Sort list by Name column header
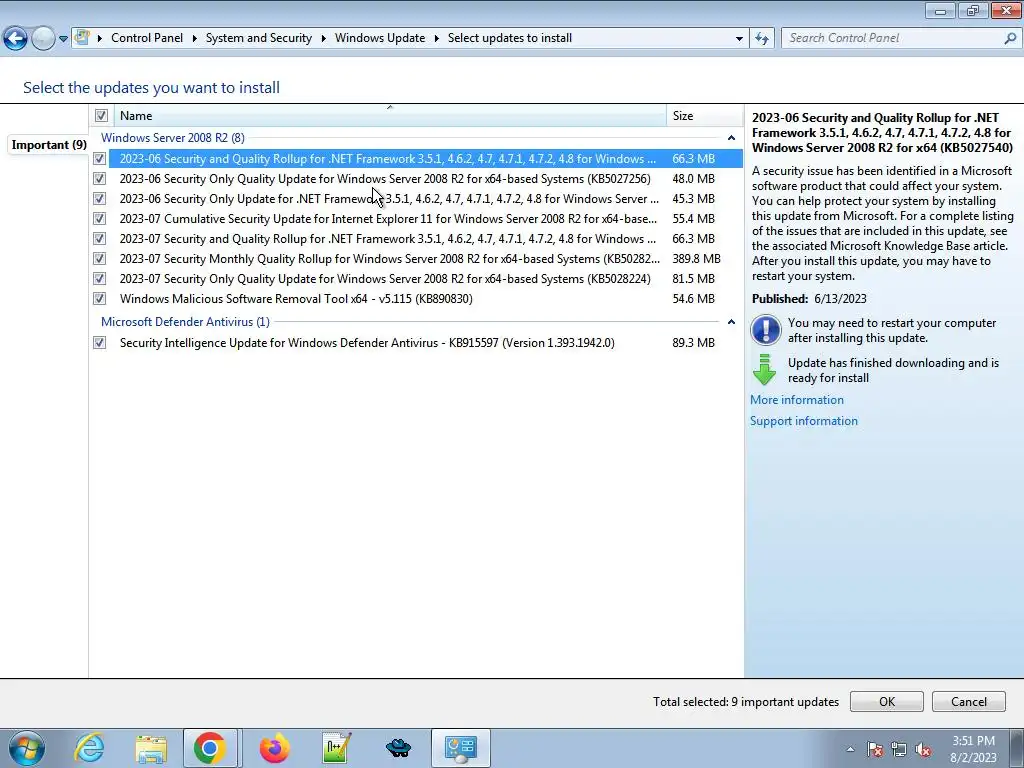The image size is (1024, 768). [x=390, y=116]
